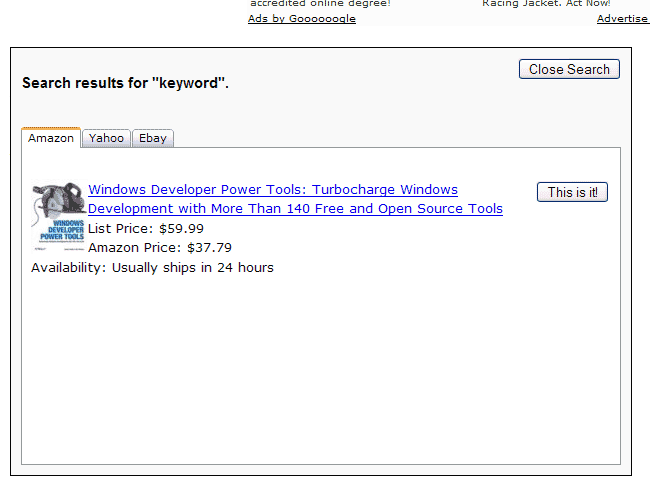Switch to the Yahoo tab

click(x=107, y=138)
